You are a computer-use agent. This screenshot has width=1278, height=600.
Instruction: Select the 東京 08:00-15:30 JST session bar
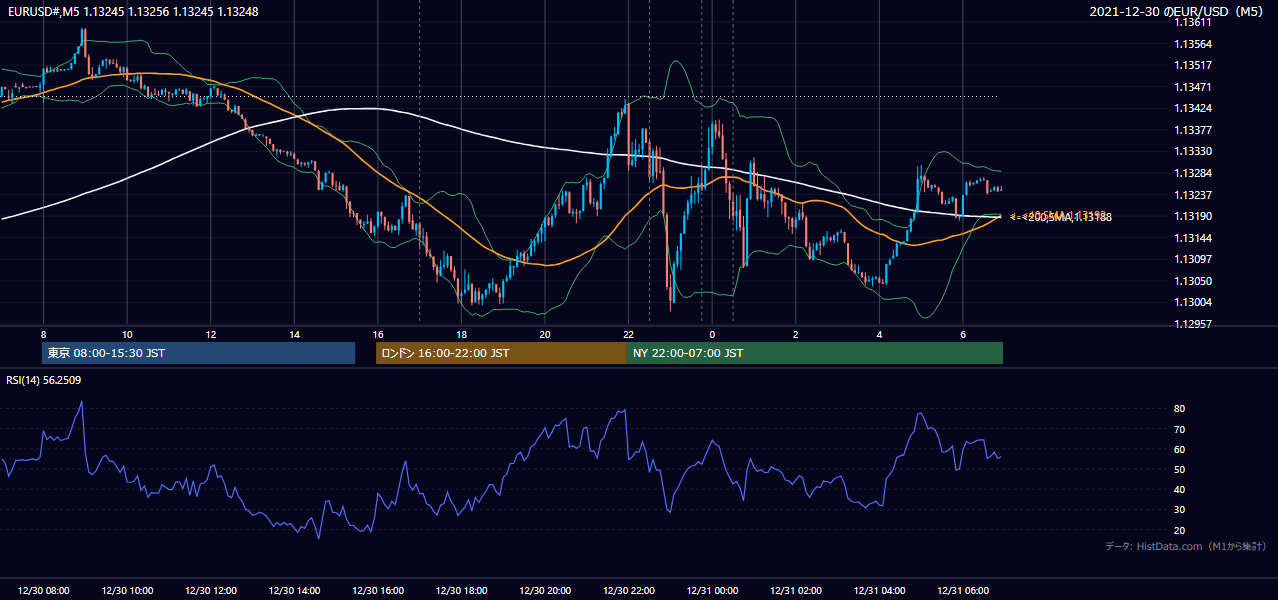pos(198,353)
